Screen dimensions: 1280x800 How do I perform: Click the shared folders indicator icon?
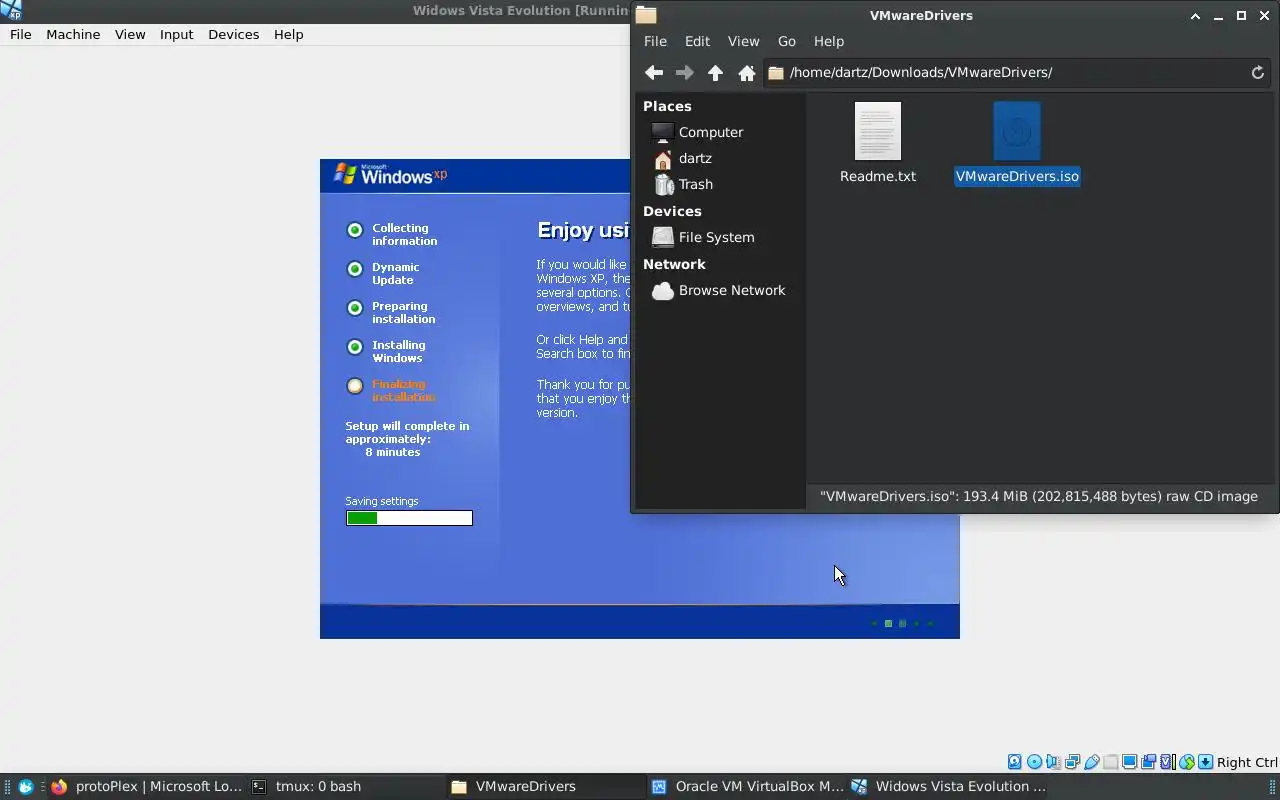1110,762
